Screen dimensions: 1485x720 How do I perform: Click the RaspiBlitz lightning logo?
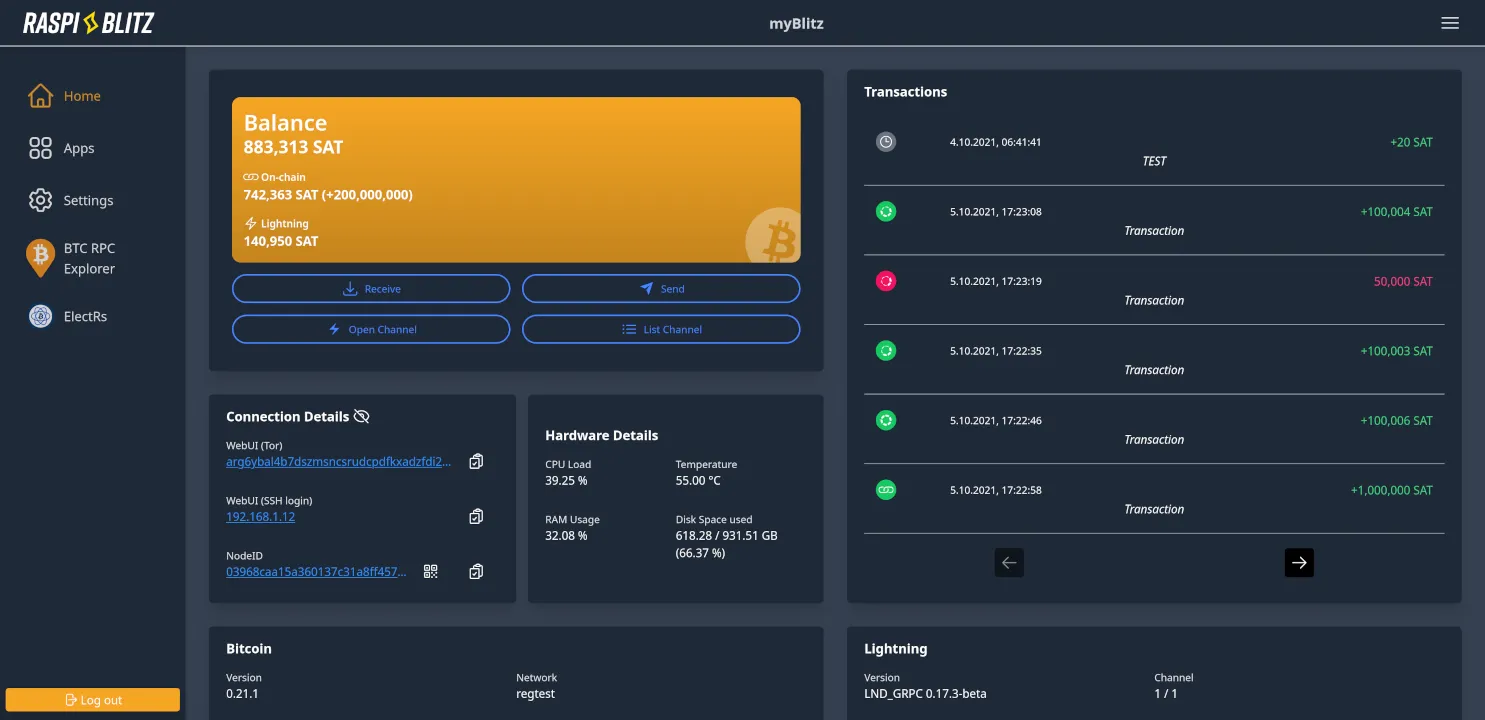click(88, 22)
